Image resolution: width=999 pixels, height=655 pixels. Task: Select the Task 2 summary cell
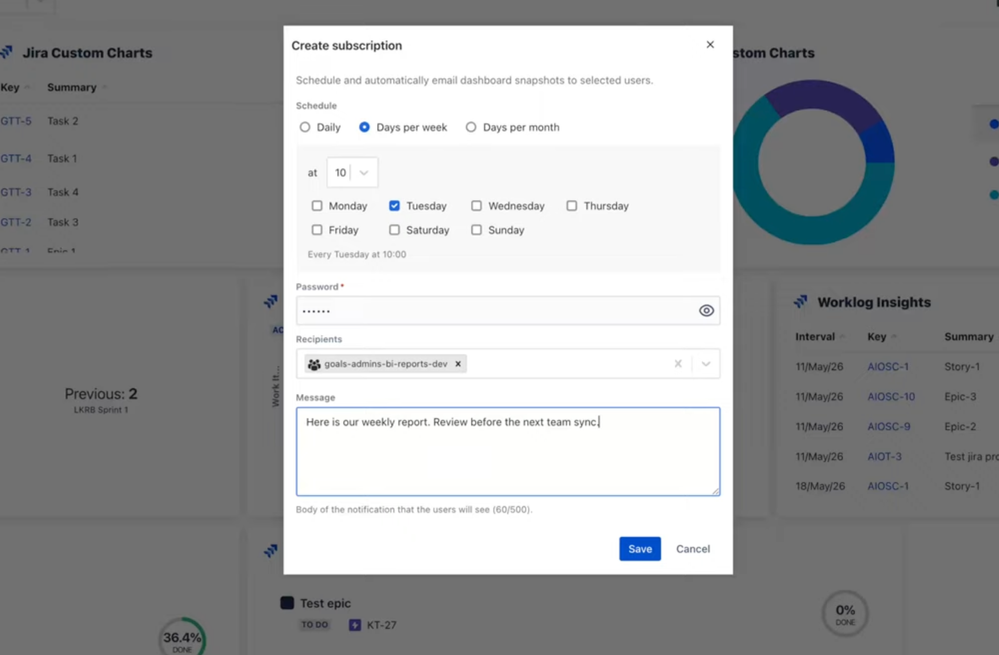coord(62,121)
